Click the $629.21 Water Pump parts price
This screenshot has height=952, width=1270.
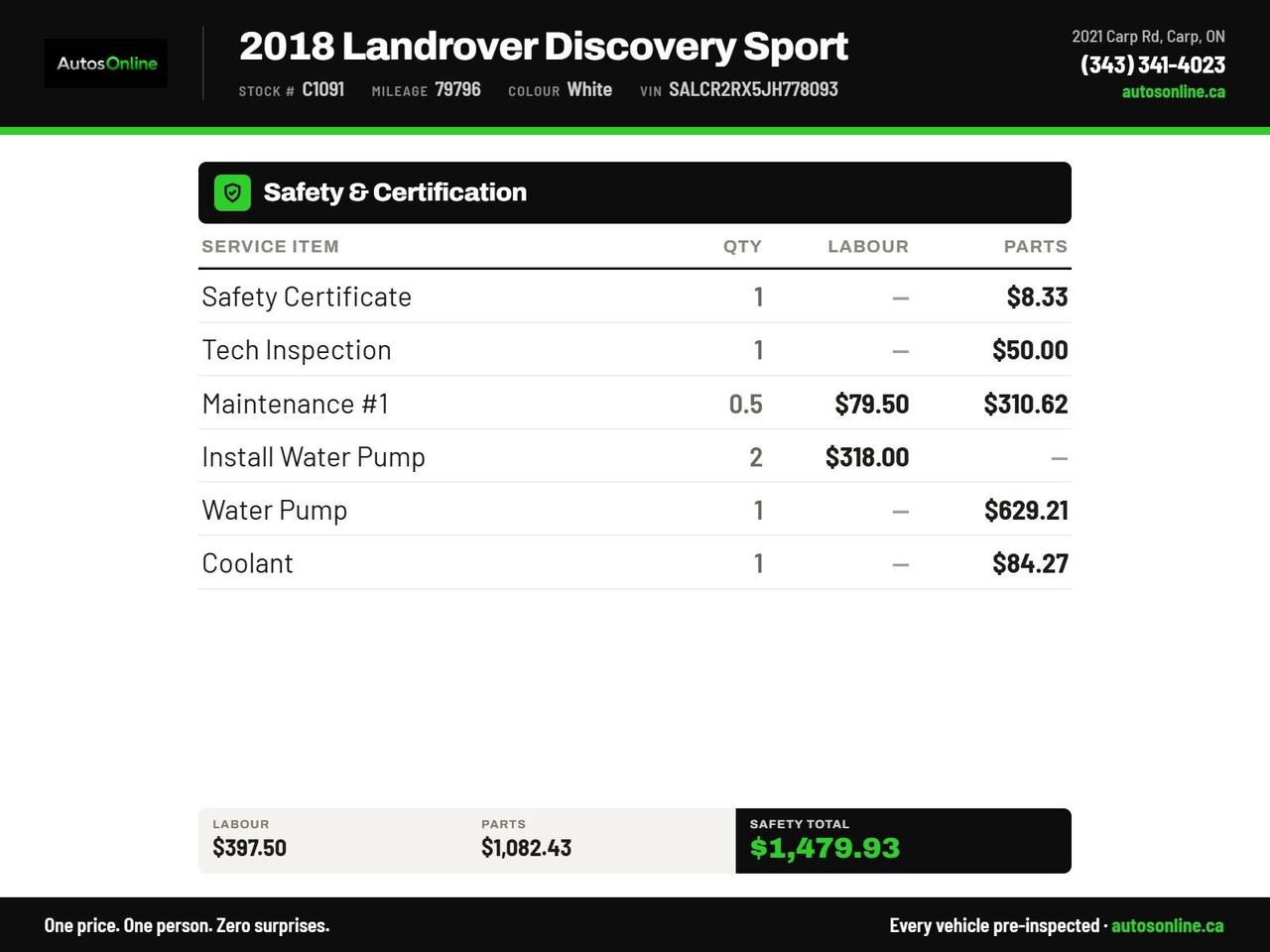pyautogui.click(x=1026, y=511)
